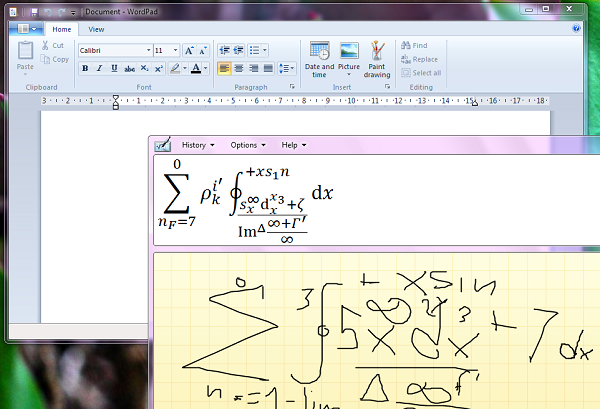Viewport: 600px width, 409px height.
Task: Click the left indent marker on ruler
Action: pyautogui.click(x=116, y=102)
